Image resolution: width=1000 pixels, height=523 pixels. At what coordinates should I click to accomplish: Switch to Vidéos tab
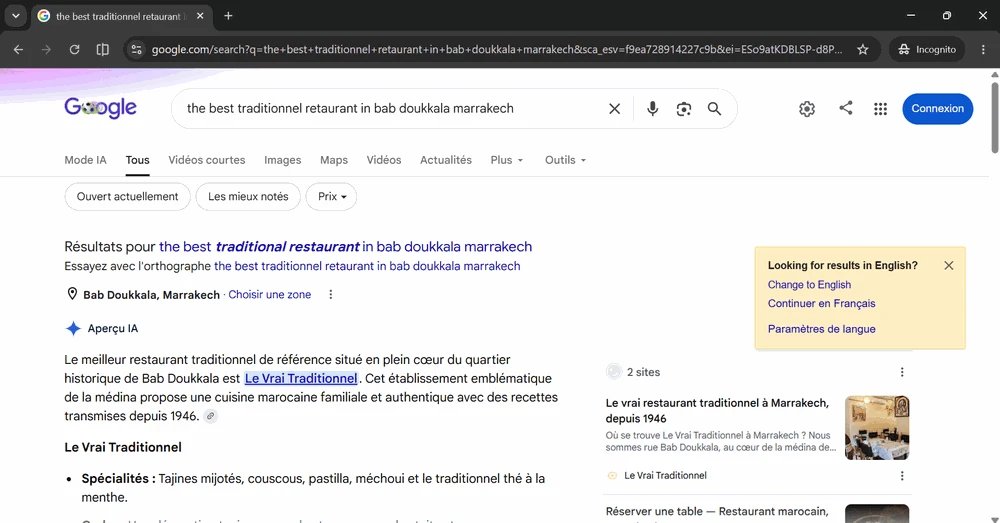383,160
